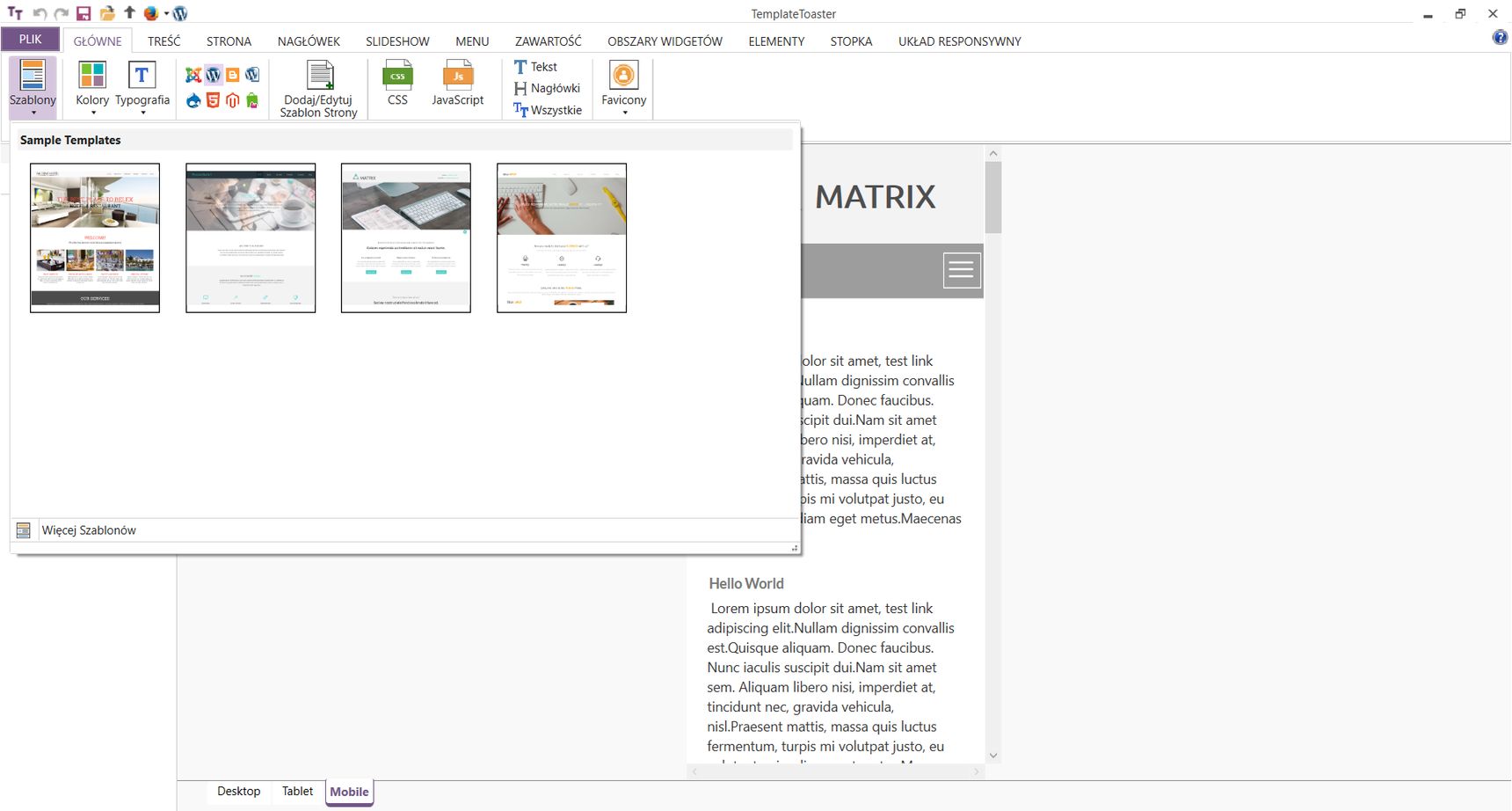Viewport: 1512px width, 811px height.
Task: Click the black upload arrow icon
Action: (129, 13)
